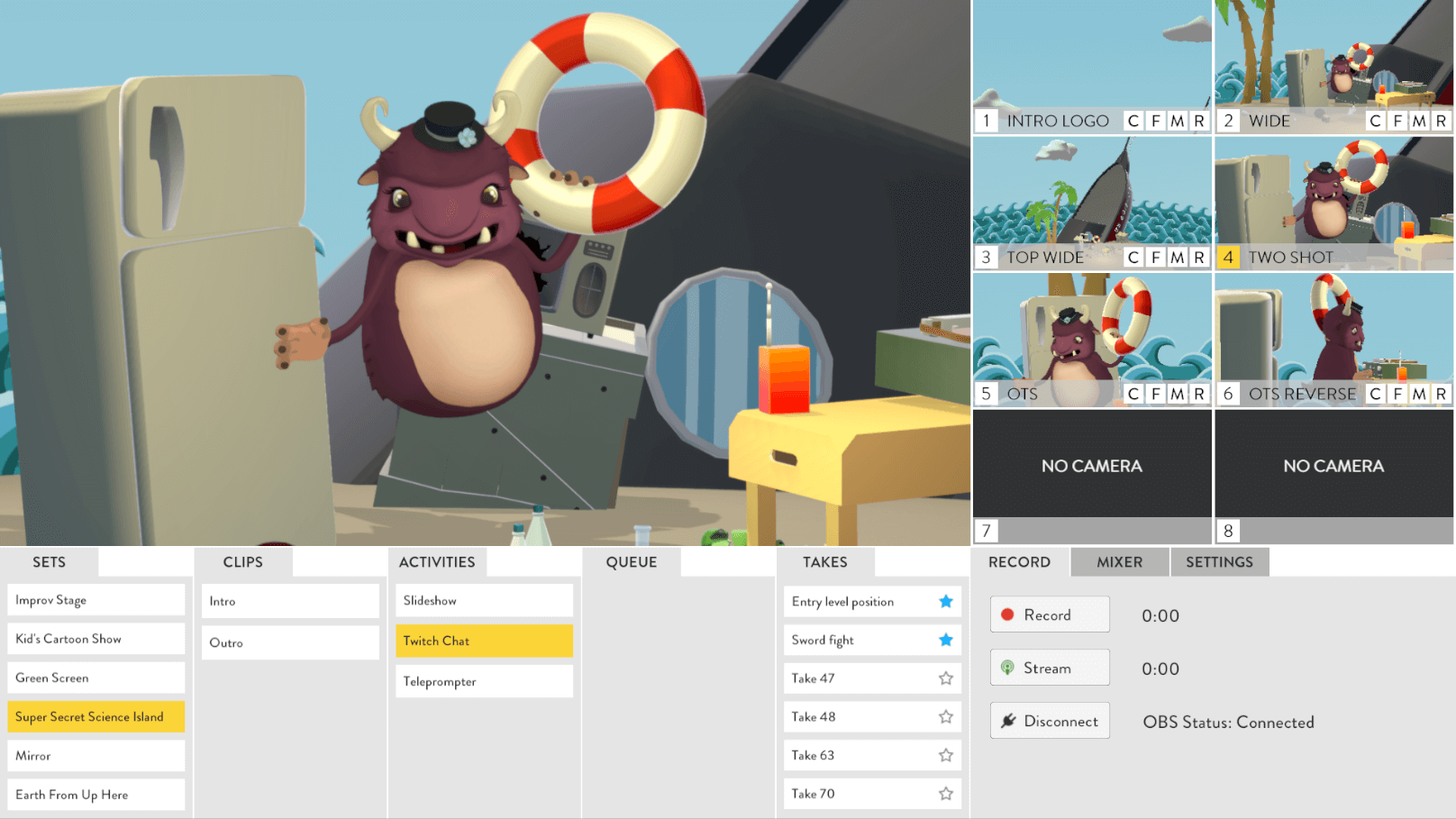Viewport: 1456px width, 819px height.
Task: Select empty camera slot 7
Action: 1092,477
